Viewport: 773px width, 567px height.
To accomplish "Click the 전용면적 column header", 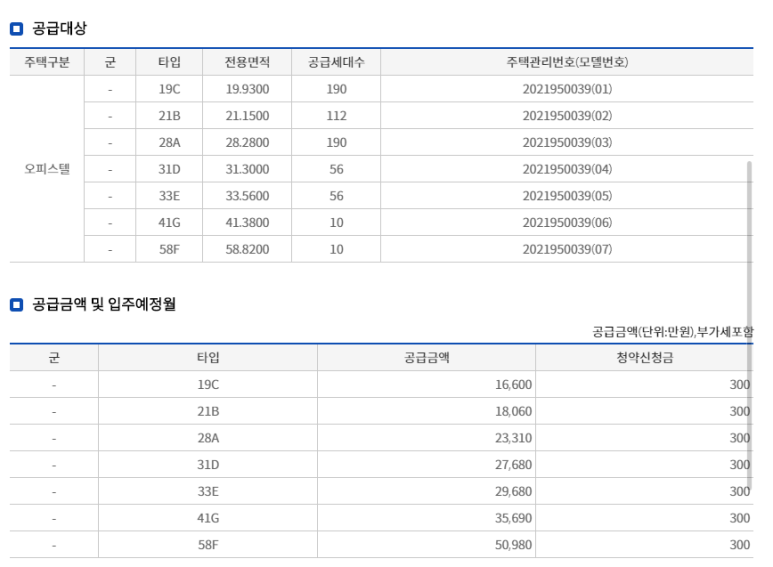I will 247,62.
